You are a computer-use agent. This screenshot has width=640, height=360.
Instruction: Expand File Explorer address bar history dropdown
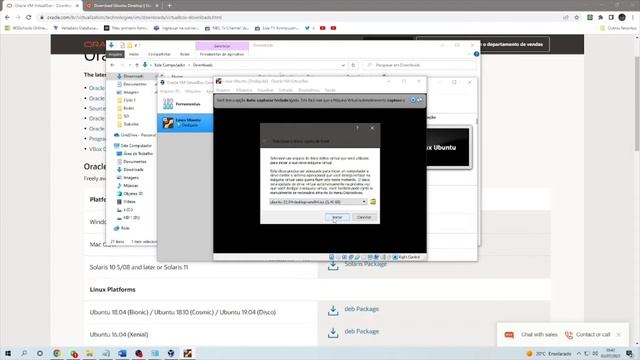coord(343,65)
